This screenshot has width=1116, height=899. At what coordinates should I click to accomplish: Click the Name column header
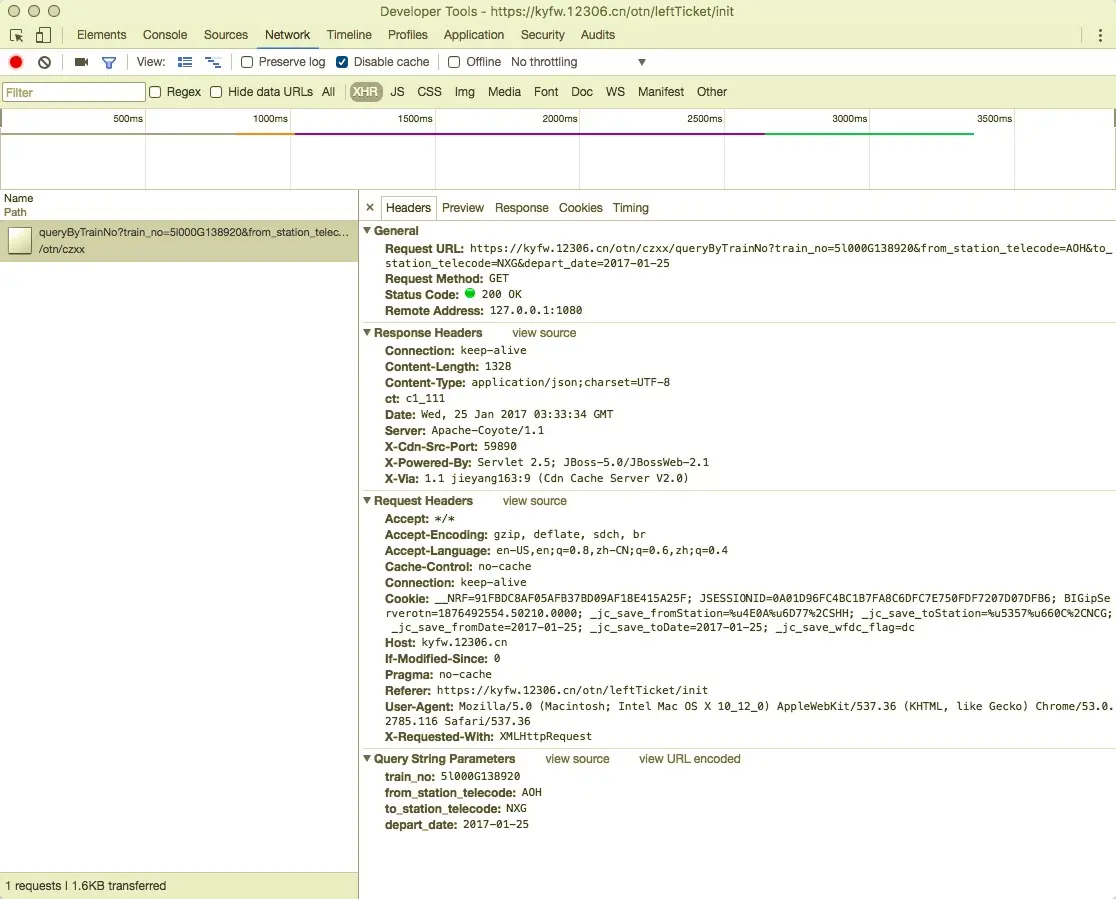pos(19,198)
